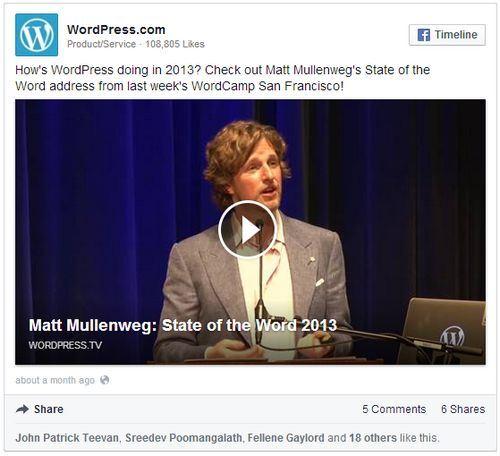Show the 18 others who liked
This screenshot has width=500, height=456.
point(373,438)
